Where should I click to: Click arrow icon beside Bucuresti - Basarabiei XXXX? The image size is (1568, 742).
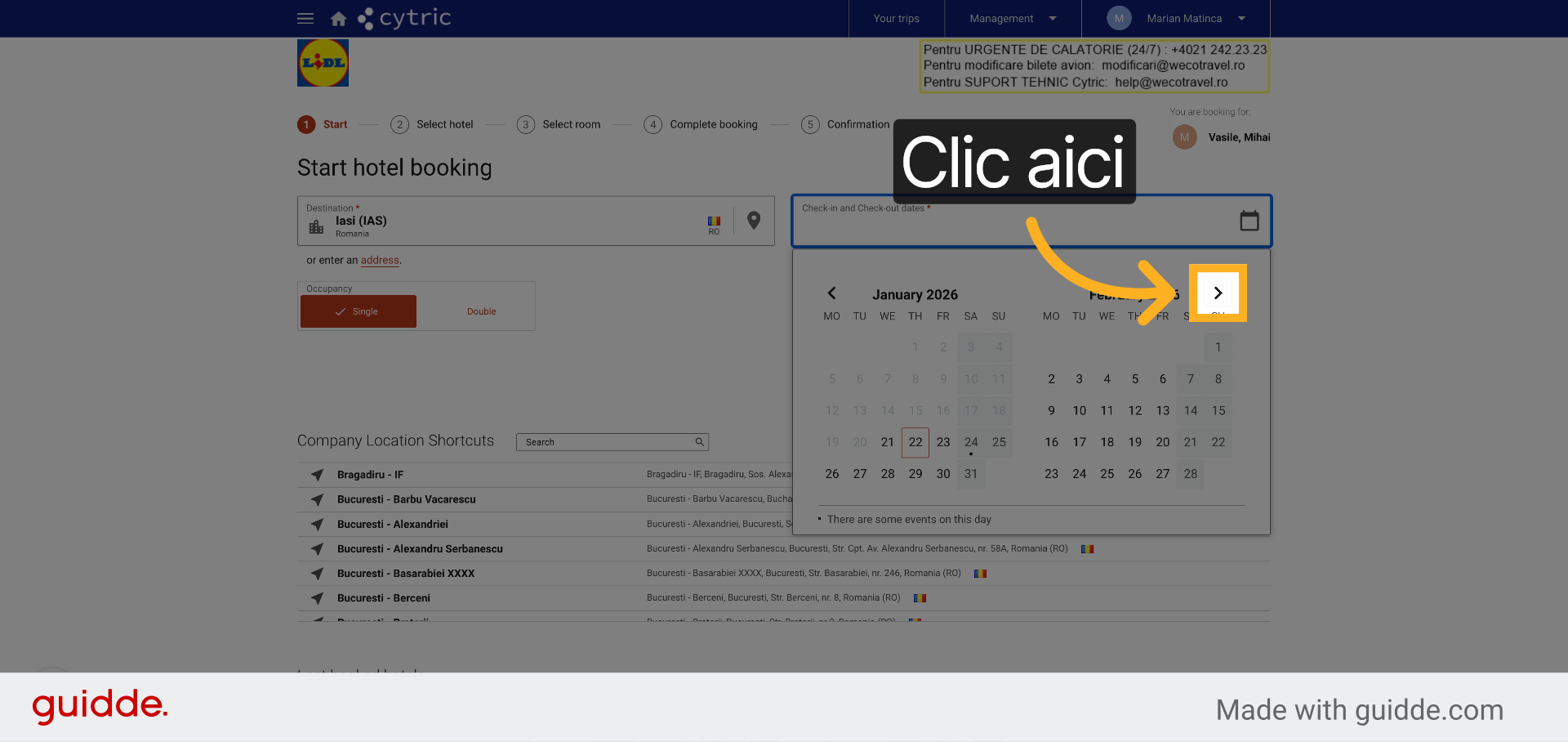(x=317, y=574)
